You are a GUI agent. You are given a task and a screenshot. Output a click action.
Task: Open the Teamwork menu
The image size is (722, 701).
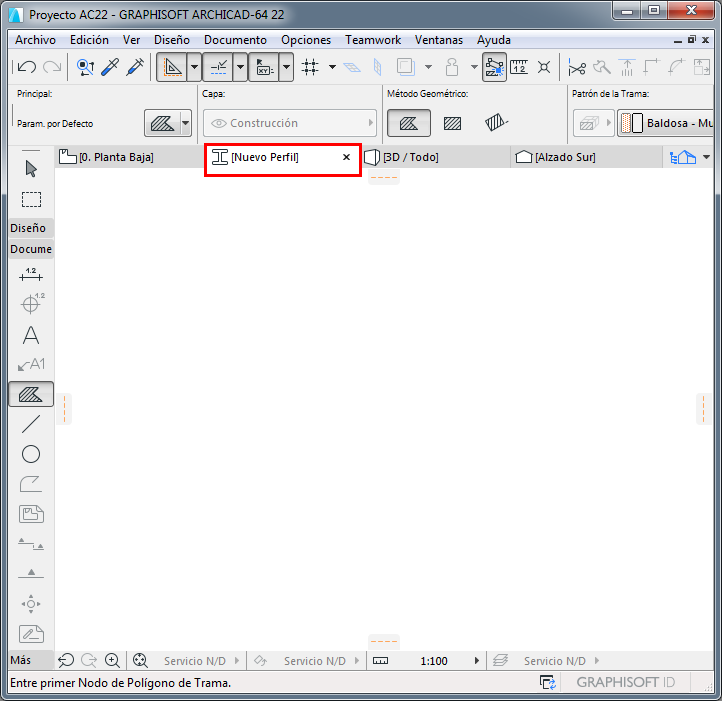pos(373,40)
